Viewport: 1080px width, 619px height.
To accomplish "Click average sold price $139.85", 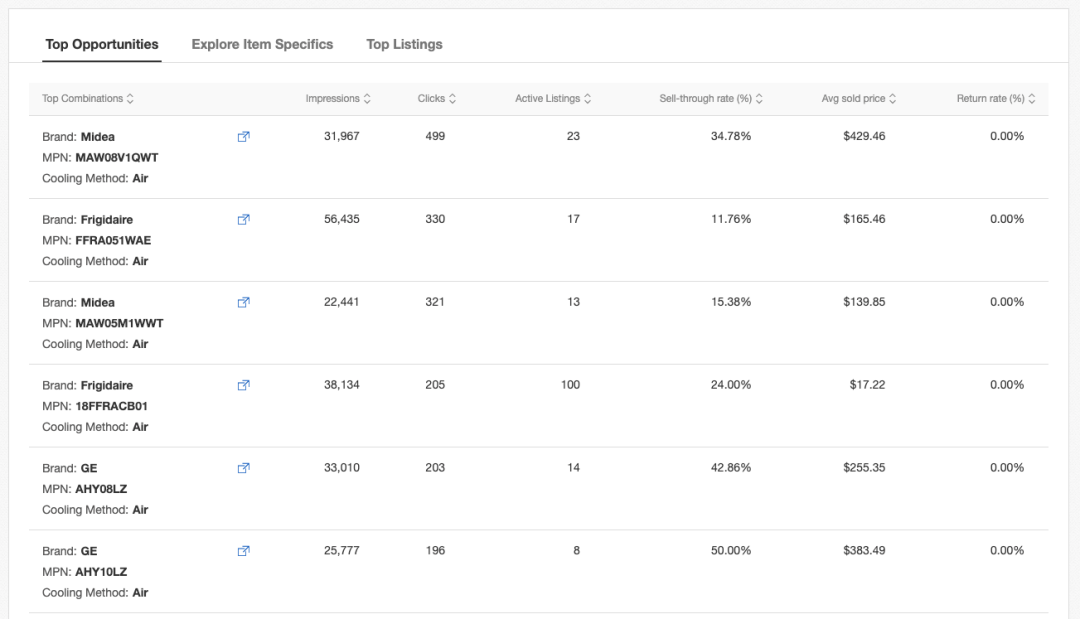I will tap(864, 302).
